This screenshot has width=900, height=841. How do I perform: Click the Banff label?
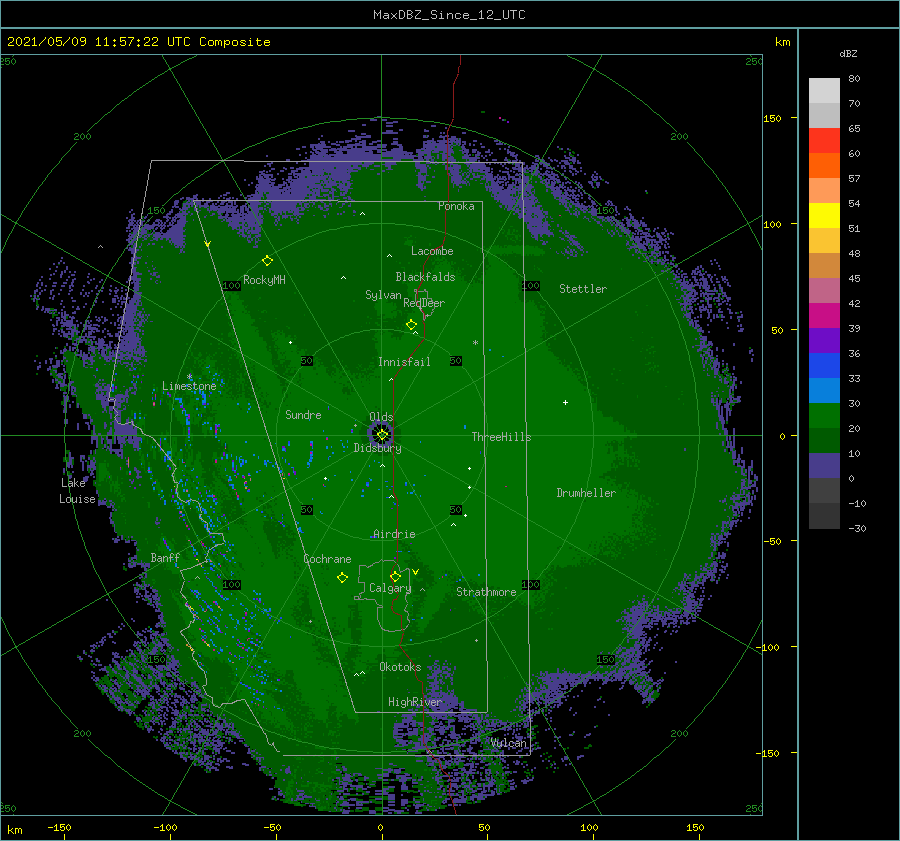pyautogui.click(x=165, y=557)
